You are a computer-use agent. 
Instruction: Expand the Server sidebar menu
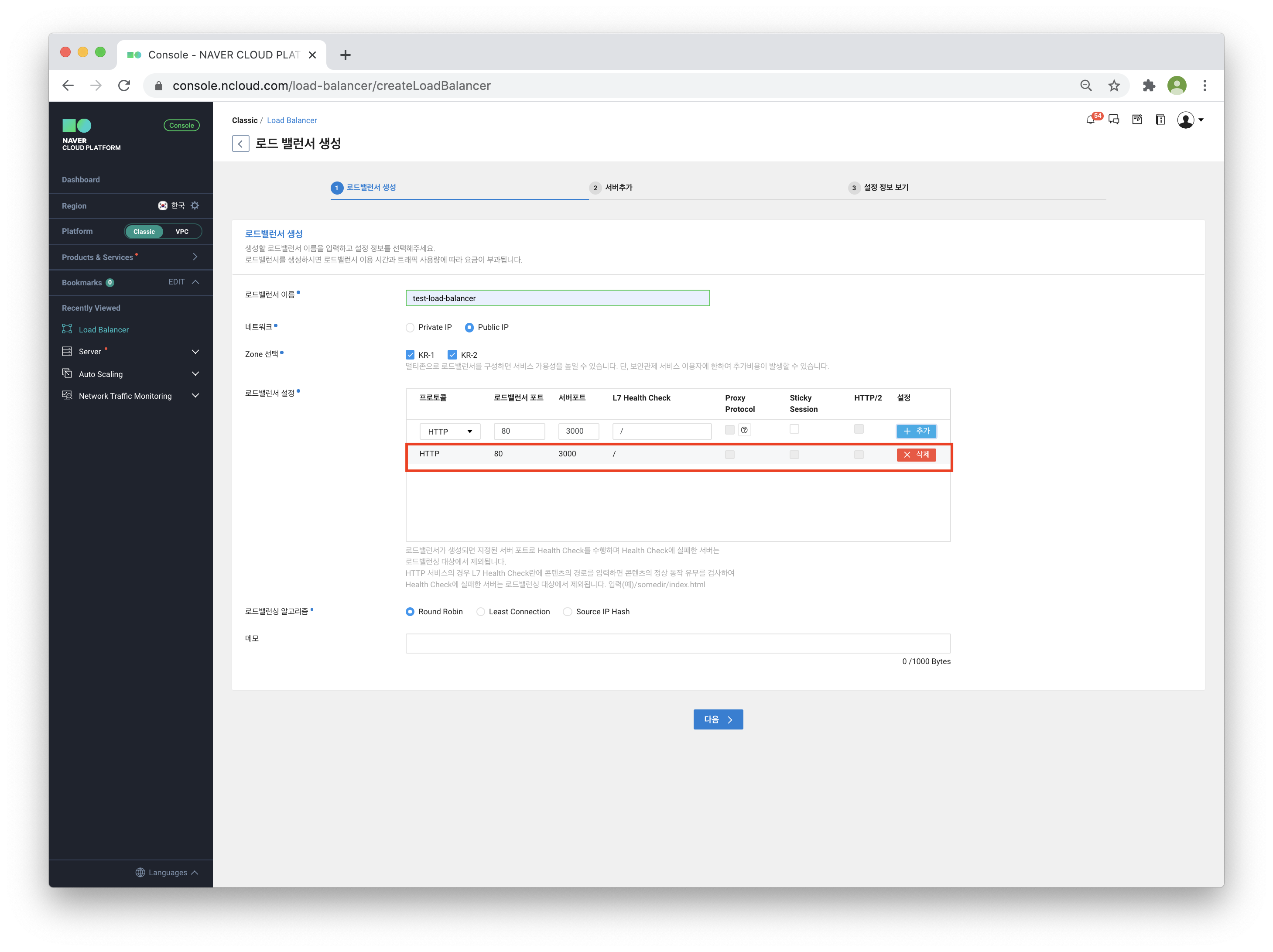[195, 352]
